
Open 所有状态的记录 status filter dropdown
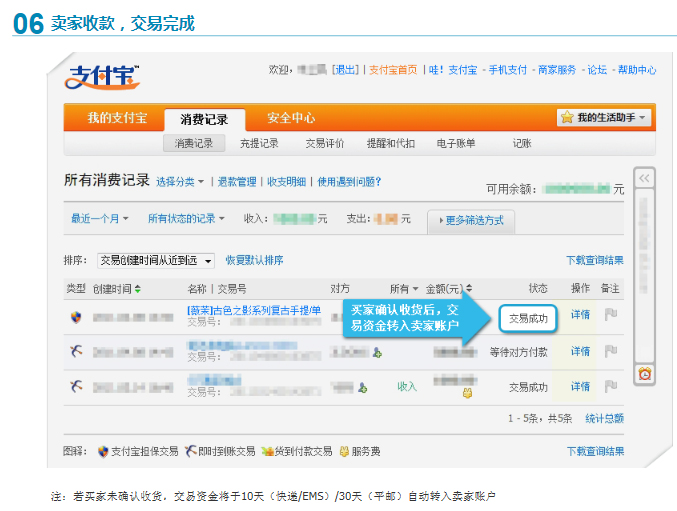coord(186,218)
